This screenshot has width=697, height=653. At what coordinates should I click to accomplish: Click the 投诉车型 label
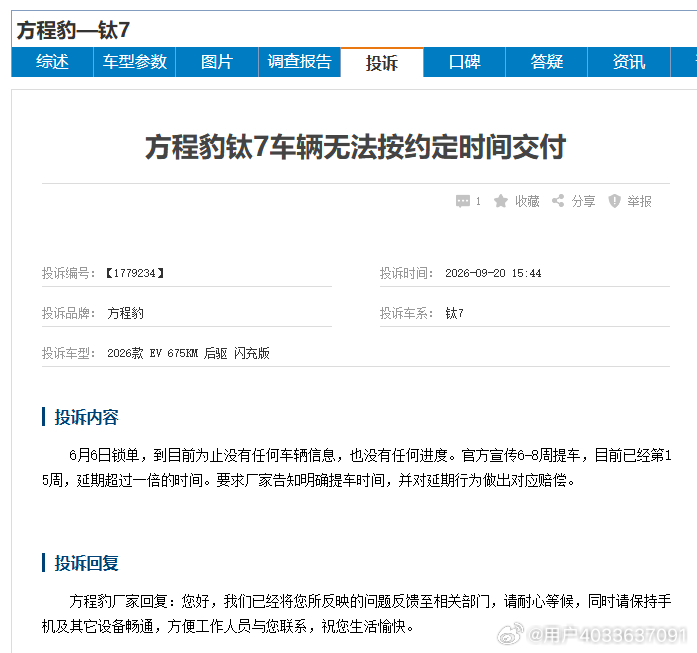(x=68, y=353)
